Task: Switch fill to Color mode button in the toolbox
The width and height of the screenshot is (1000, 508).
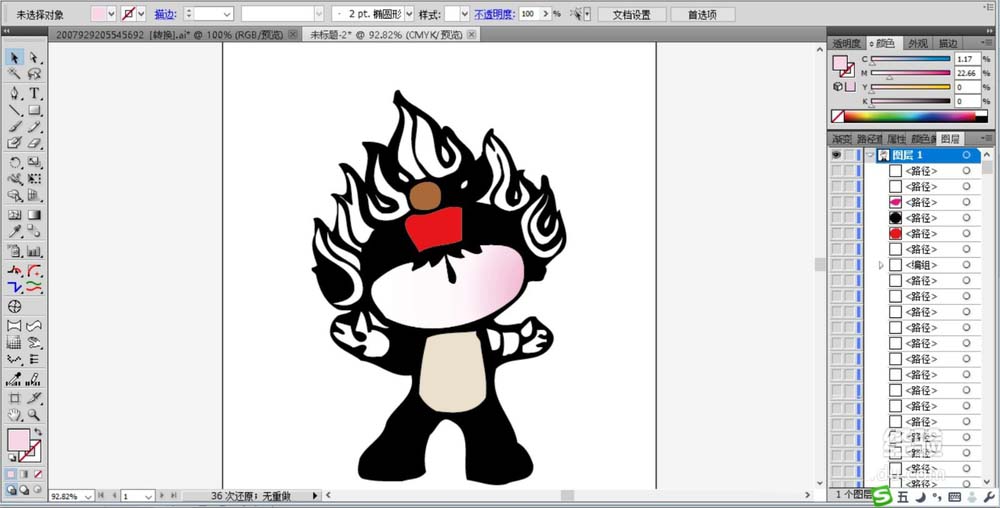Action: click(11, 474)
